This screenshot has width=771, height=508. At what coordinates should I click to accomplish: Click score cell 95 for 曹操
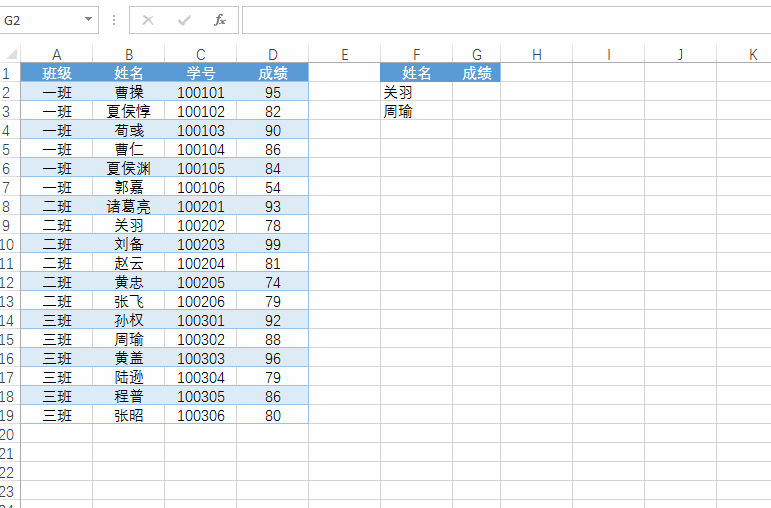click(x=272, y=92)
